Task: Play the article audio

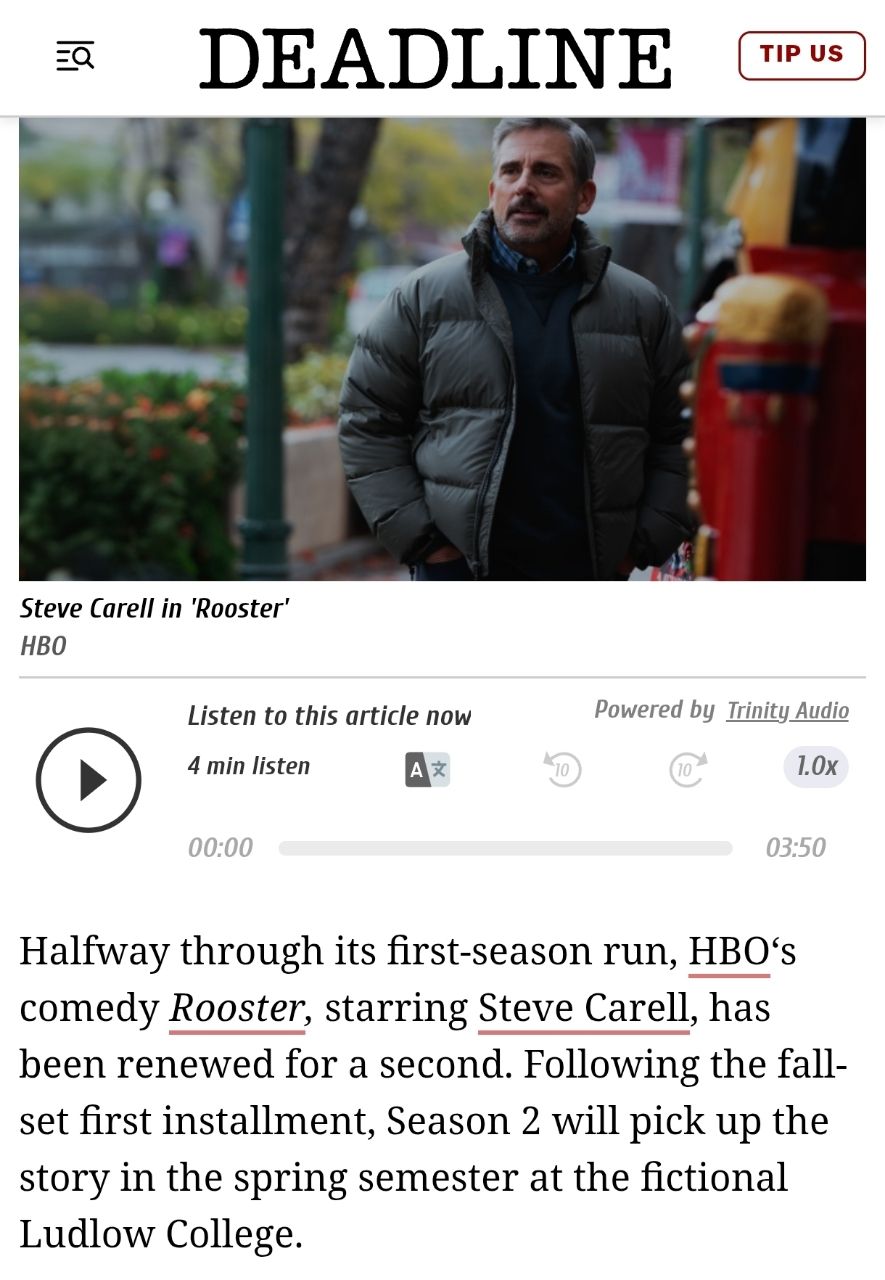Action: [89, 780]
